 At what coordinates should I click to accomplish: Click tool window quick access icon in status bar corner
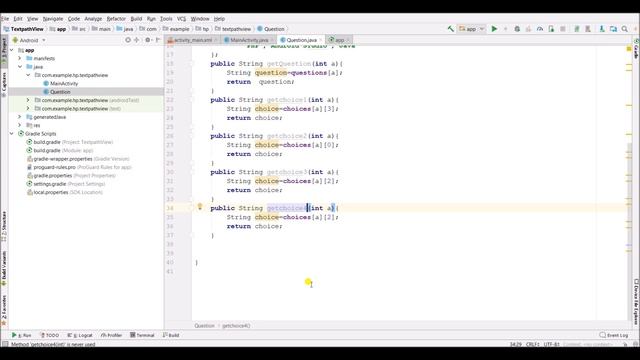point(4,344)
